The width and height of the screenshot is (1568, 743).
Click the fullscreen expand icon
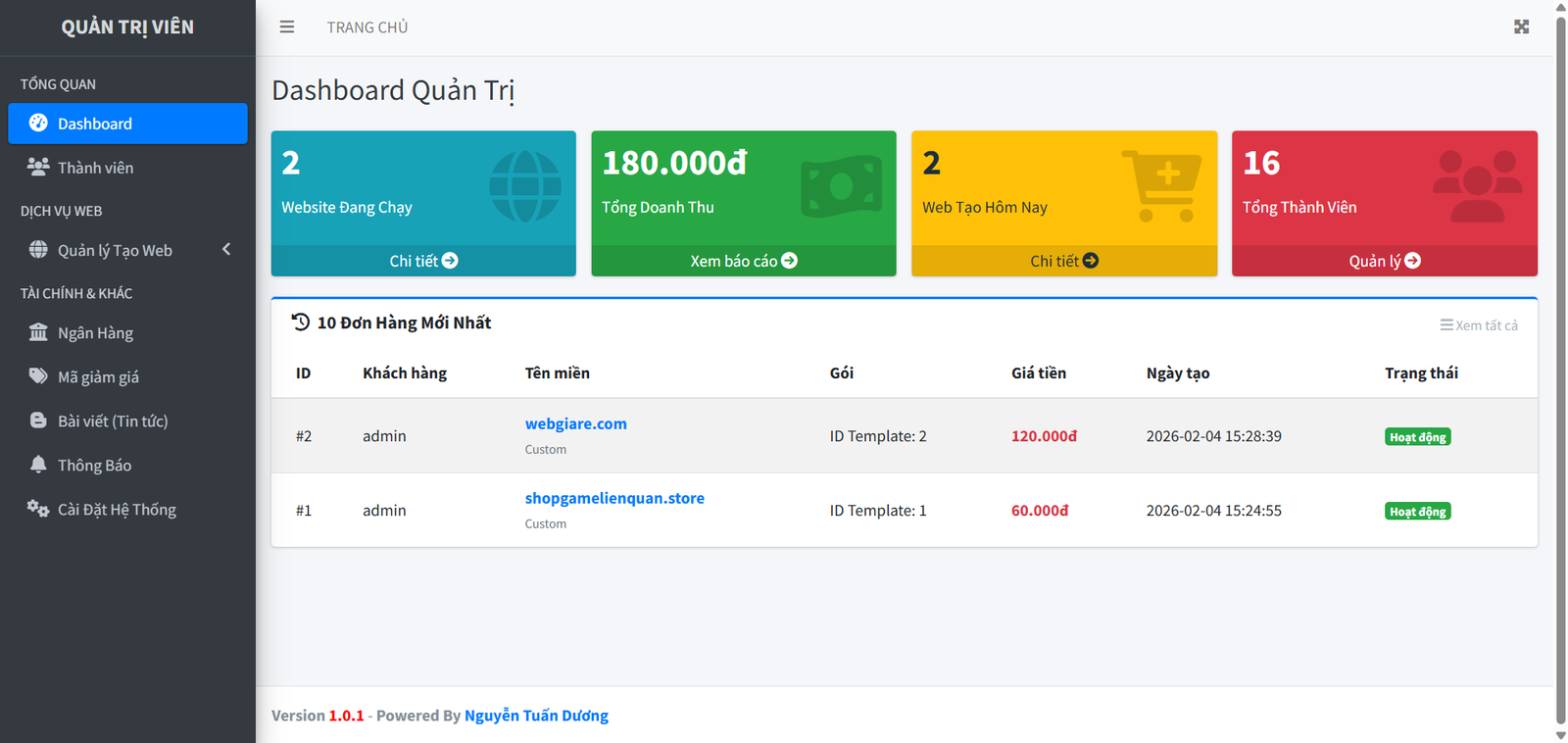click(x=1521, y=27)
